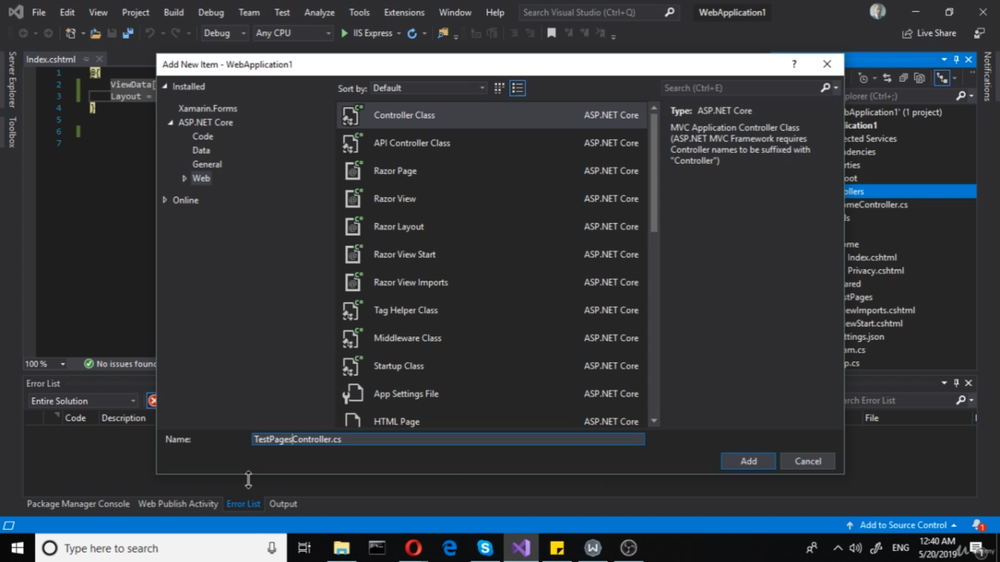
Task: Collapse the ASP.NET Core node
Action: (171, 122)
